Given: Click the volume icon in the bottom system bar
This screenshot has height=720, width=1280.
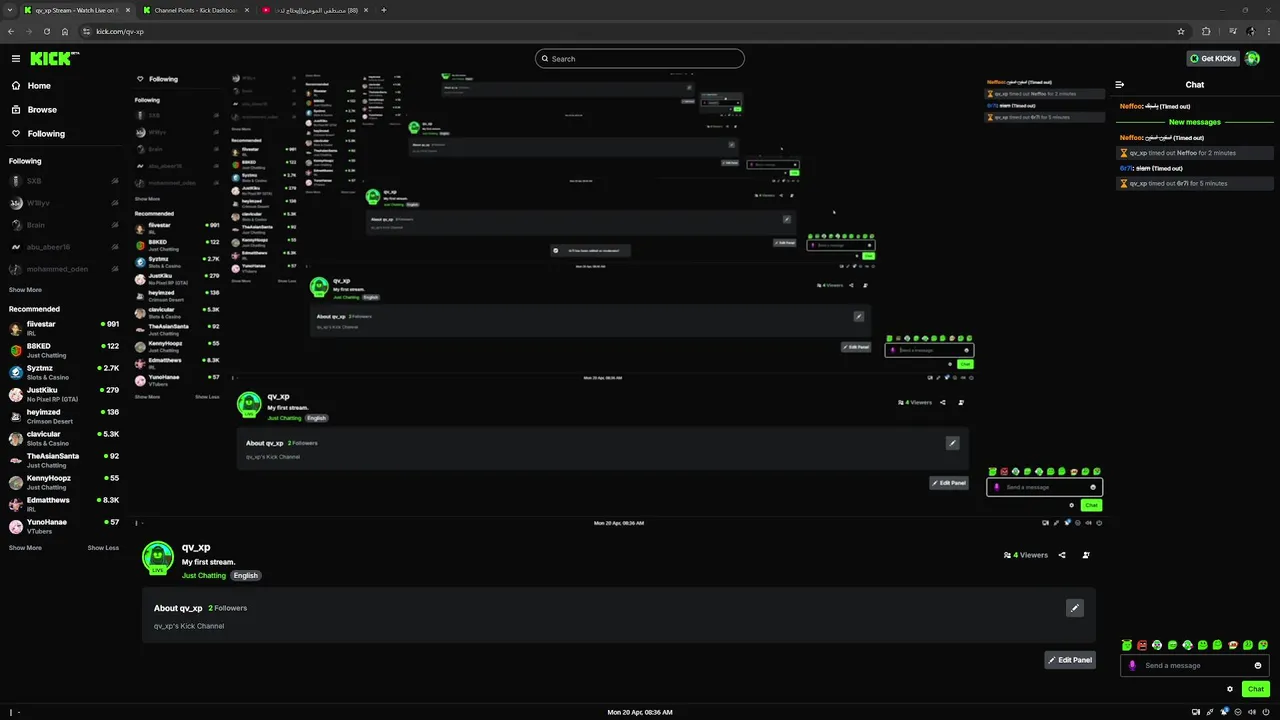Looking at the screenshot, I should coord(1252,712).
